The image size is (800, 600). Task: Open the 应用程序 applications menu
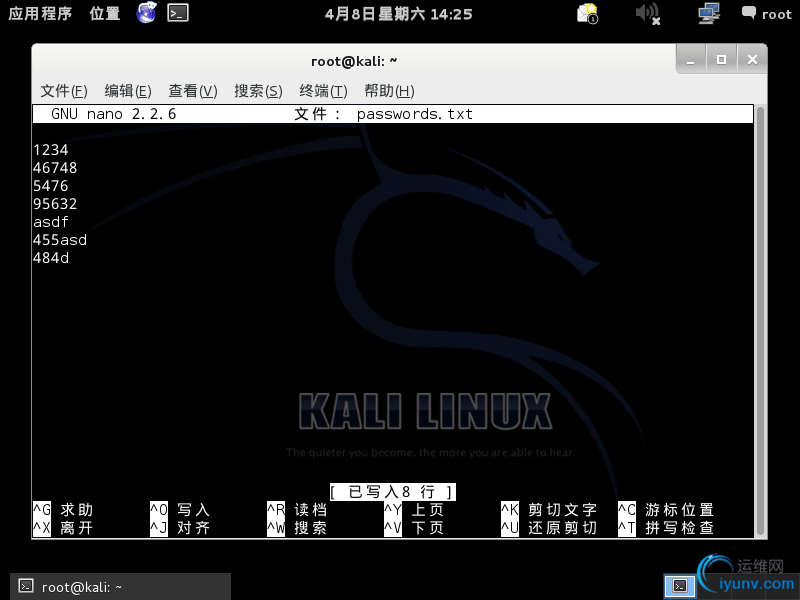tap(40, 13)
